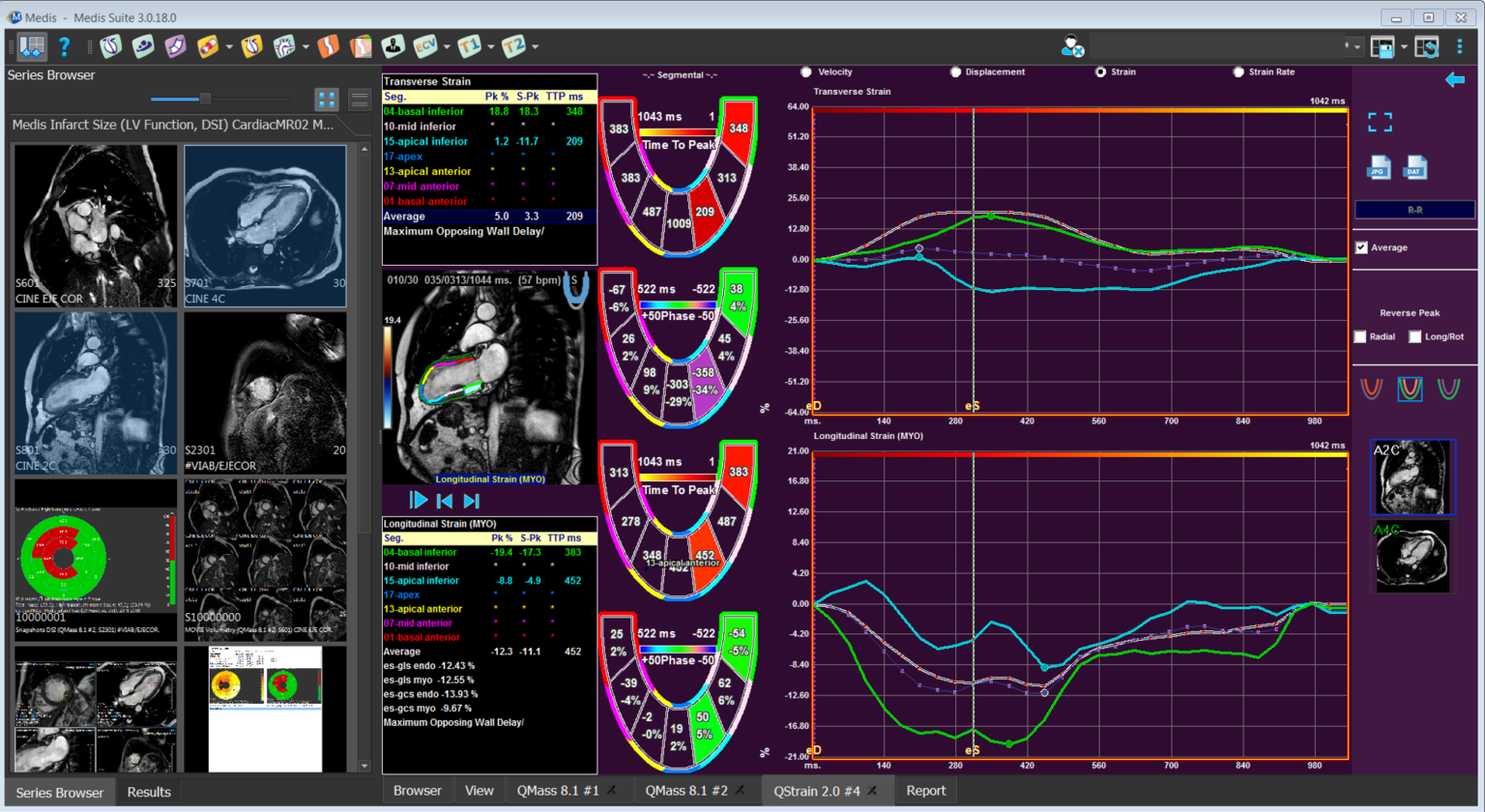Select the Velocity radio button
1485x812 pixels.
pos(806,72)
